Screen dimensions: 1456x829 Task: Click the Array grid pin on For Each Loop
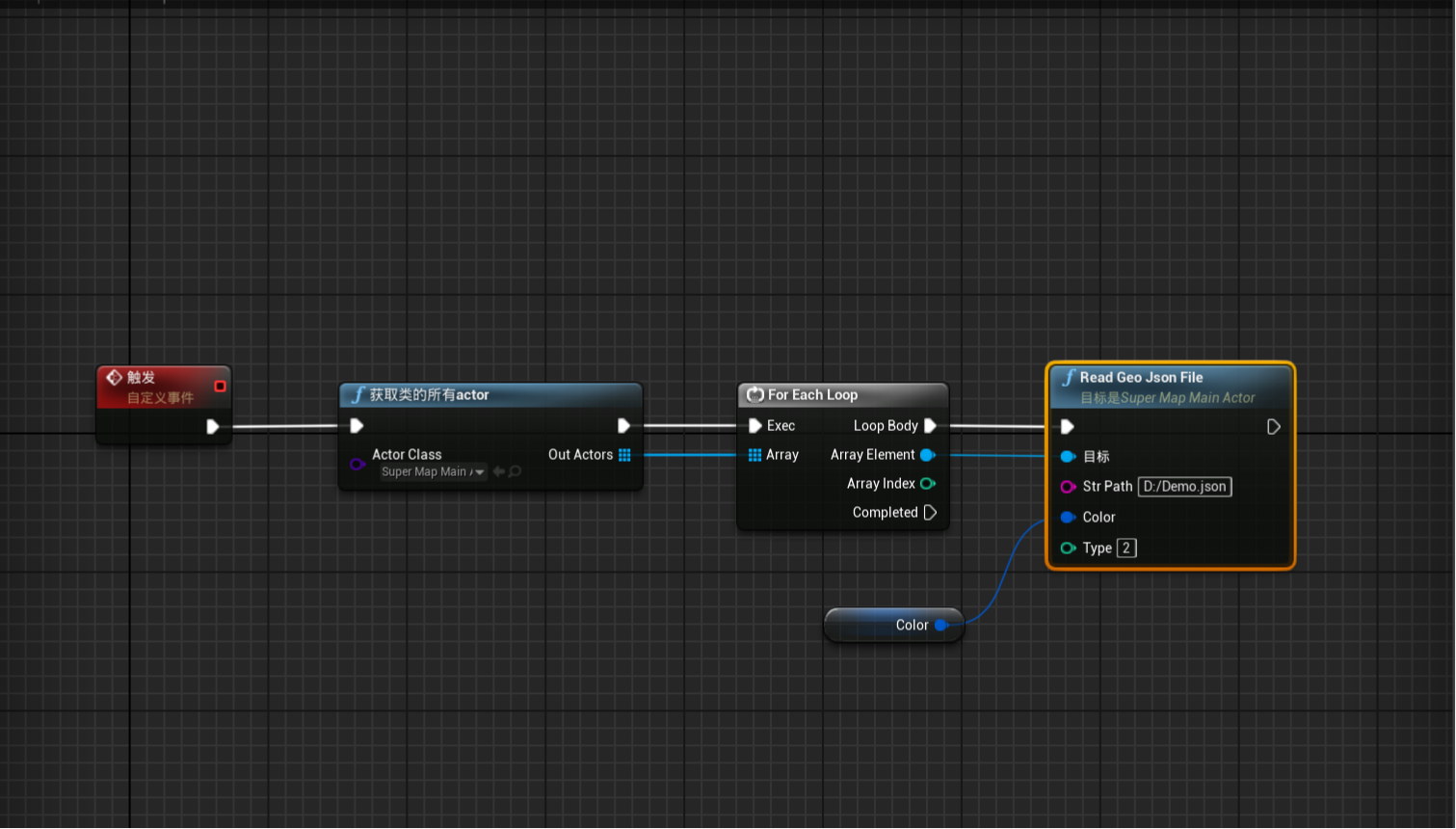click(x=756, y=454)
